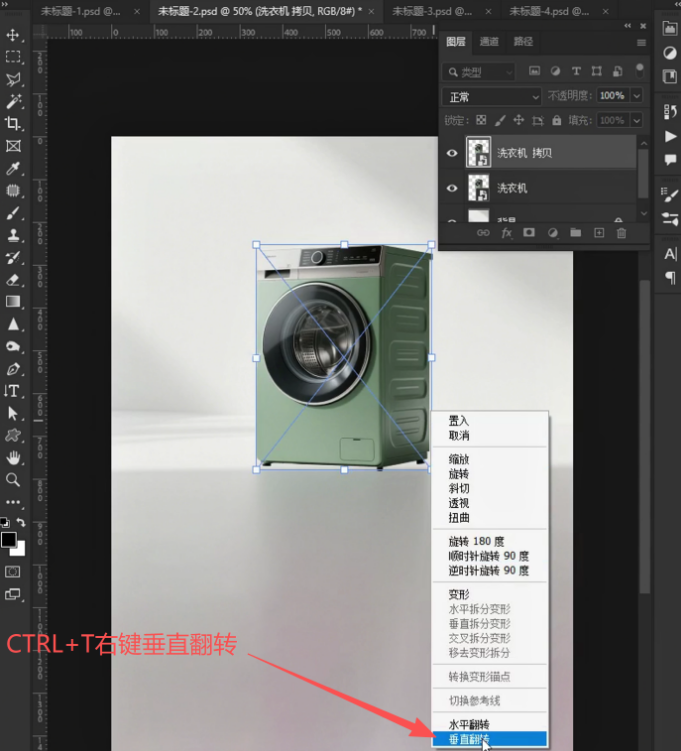The height and width of the screenshot is (751, 681).
Task: Open the Edit Toolbar three-dots menu
Action: (13, 502)
